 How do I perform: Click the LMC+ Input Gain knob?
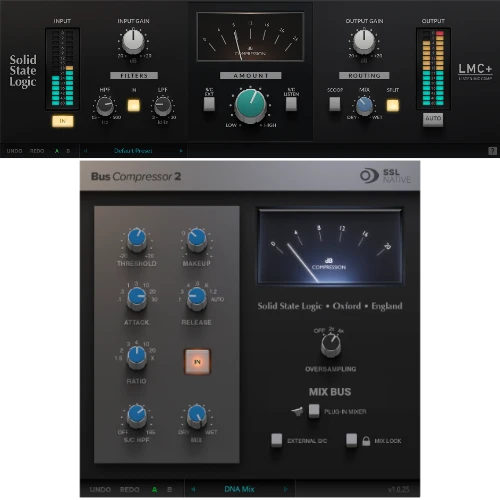tap(133, 41)
